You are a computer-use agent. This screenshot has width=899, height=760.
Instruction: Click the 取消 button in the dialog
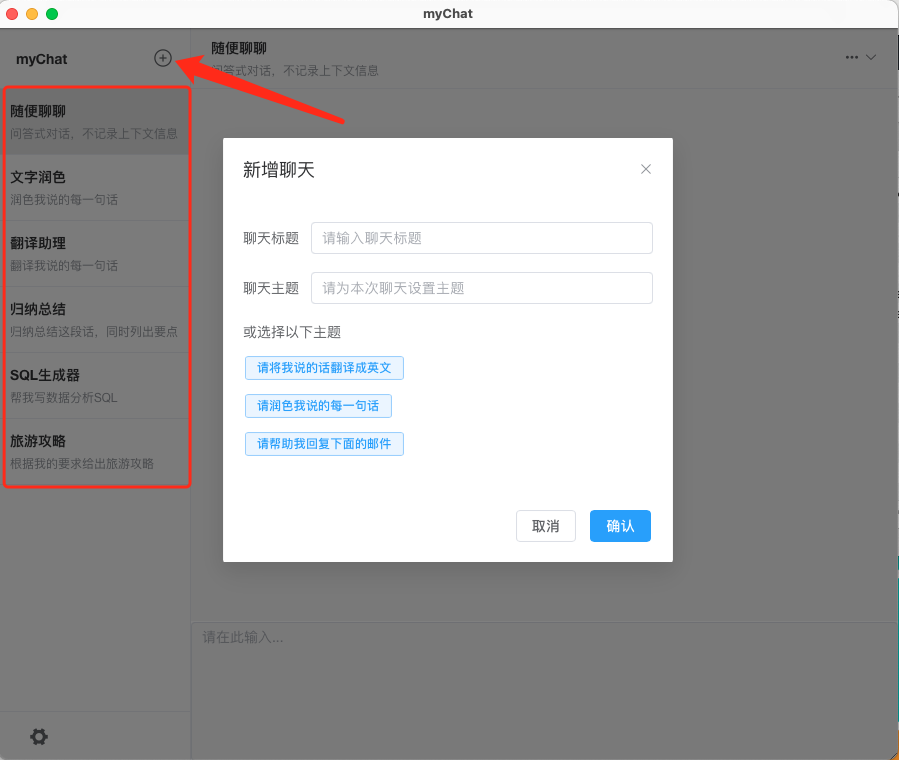(x=545, y=525)
